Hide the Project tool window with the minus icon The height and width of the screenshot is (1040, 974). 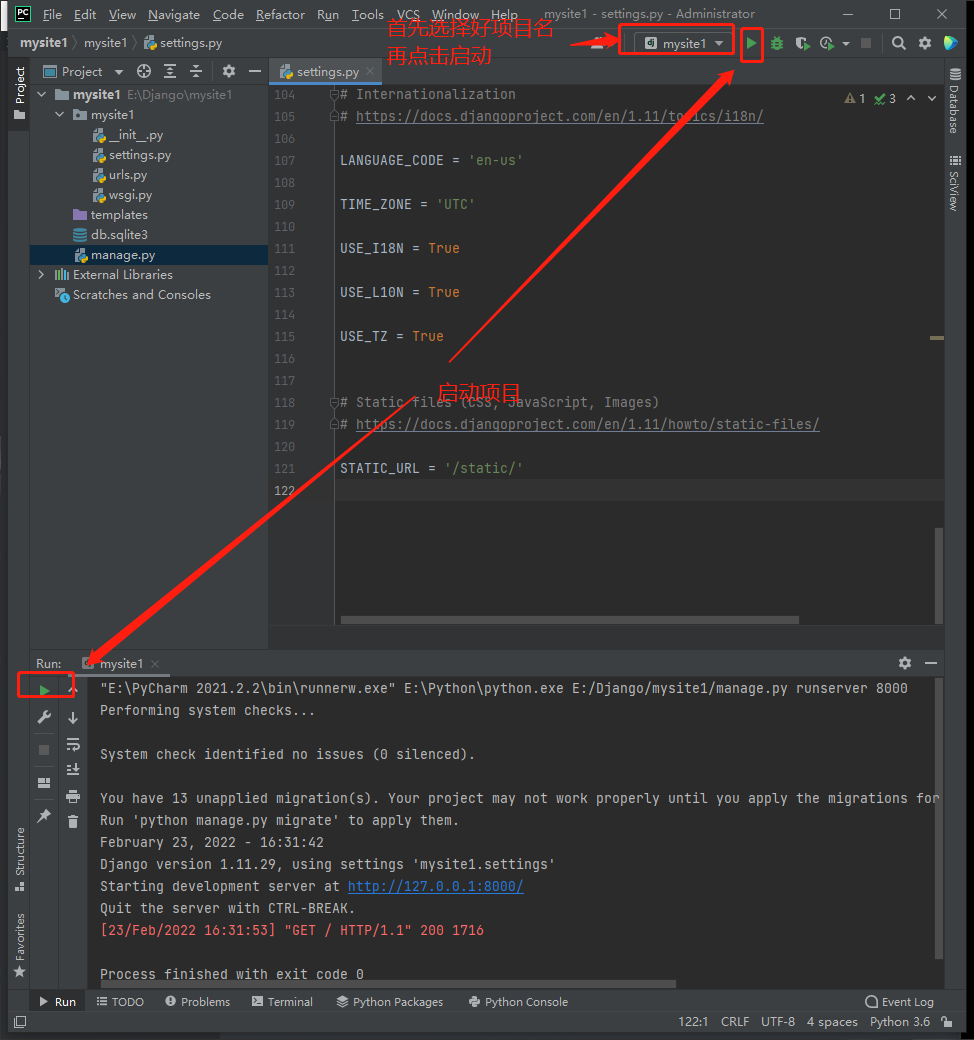coord(255,71)
